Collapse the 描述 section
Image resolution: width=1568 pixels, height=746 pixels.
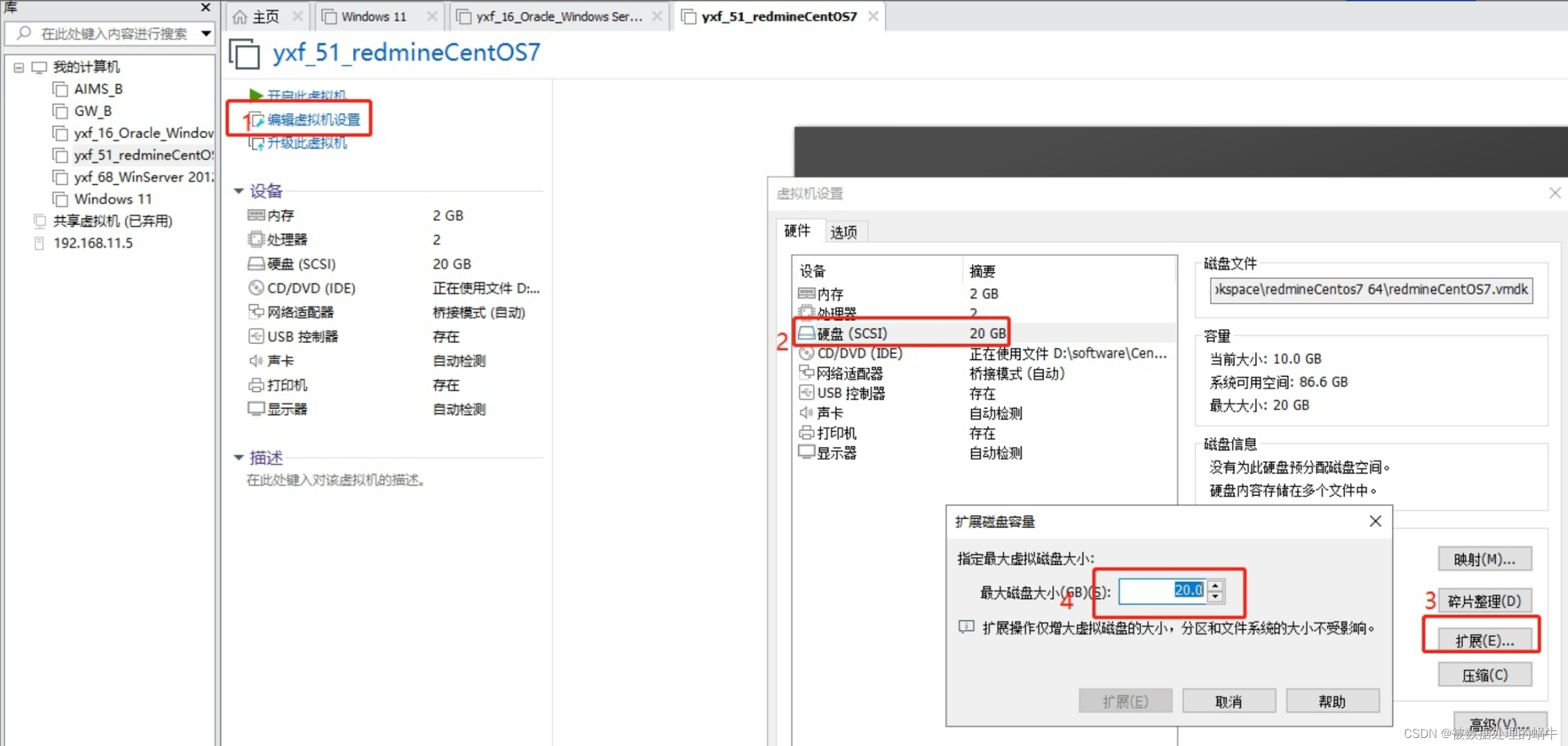(239, 457)
